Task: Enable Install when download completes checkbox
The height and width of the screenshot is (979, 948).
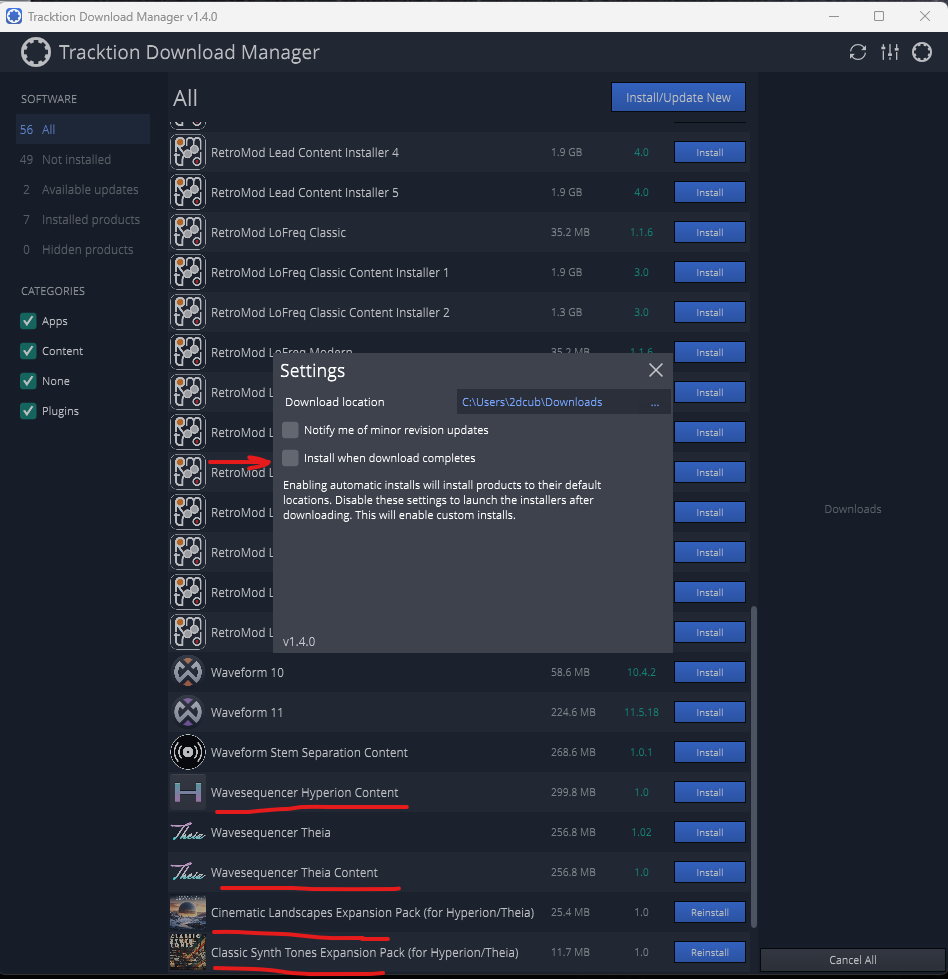Action: (x=290, y=458)
